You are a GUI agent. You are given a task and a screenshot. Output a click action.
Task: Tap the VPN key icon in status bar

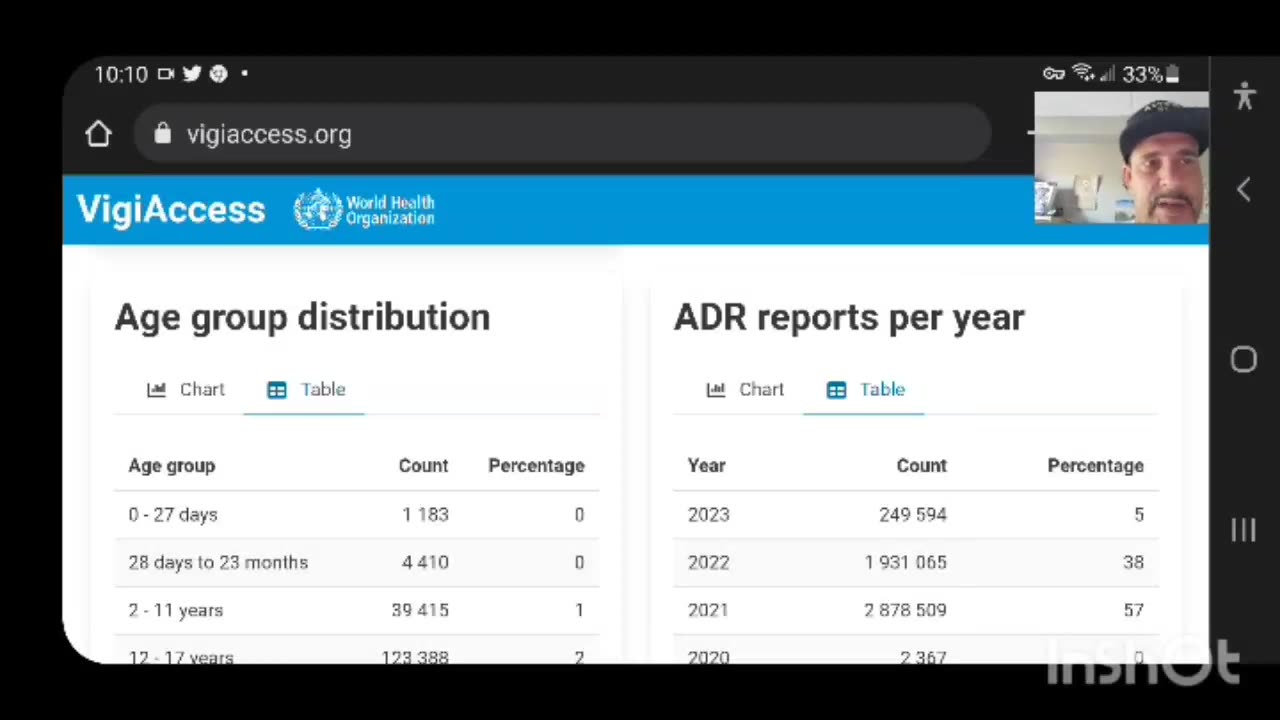tap(1054, 73)
